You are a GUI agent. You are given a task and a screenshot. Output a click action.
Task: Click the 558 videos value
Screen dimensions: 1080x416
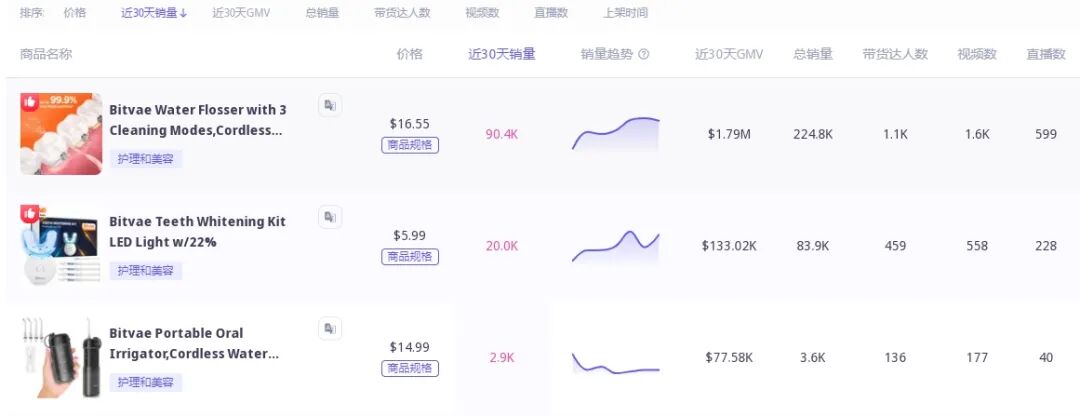[x=977, y=246]
